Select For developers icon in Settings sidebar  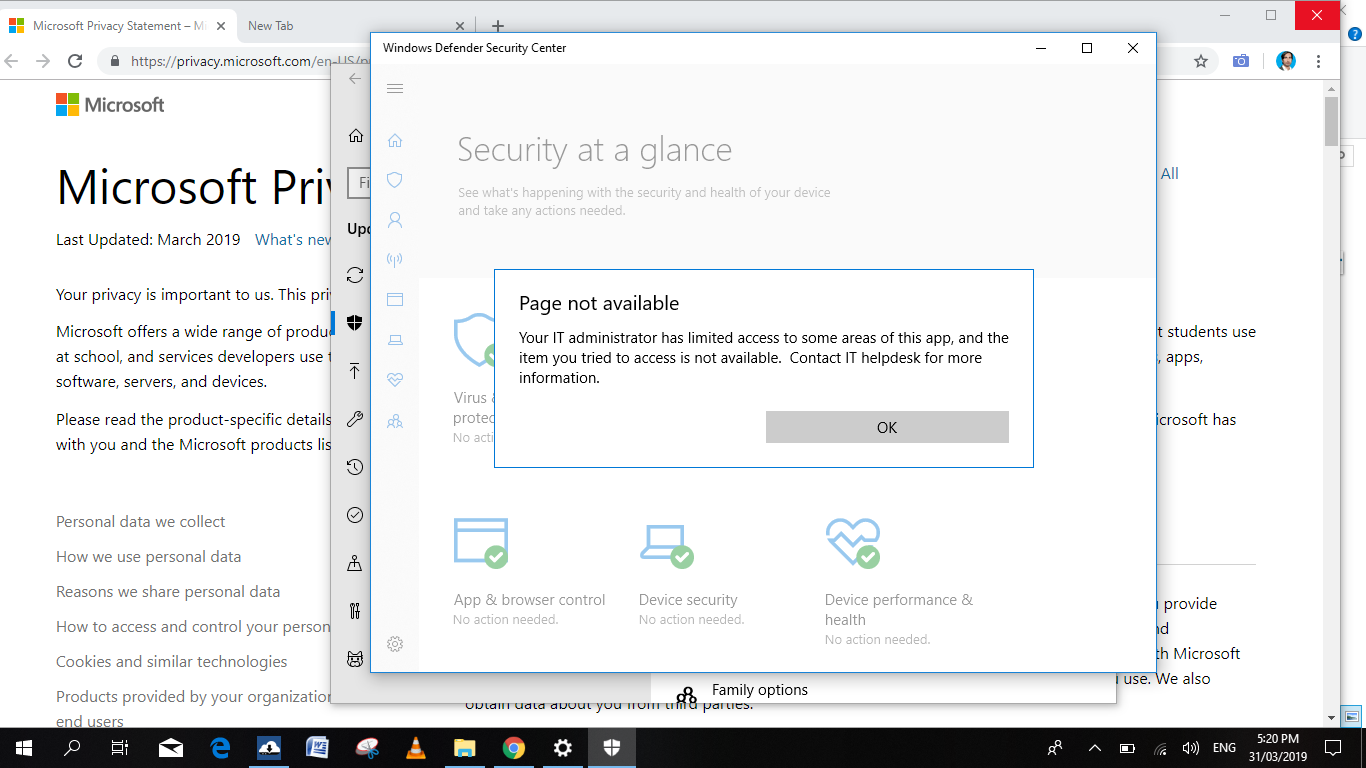click(355, 611)
